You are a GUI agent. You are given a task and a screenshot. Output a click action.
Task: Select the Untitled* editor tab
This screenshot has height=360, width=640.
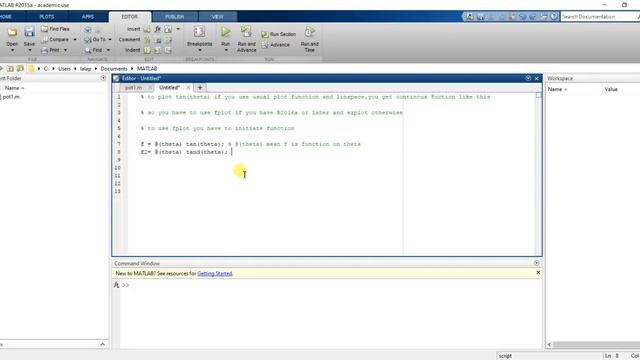pos(169,88)
